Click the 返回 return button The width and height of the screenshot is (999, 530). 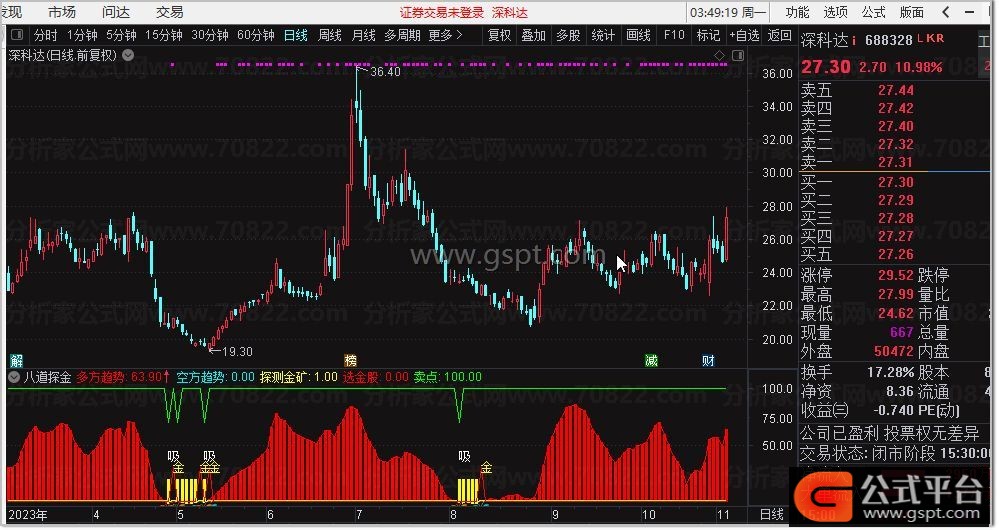pyautogui.click(x=779, y=35)
